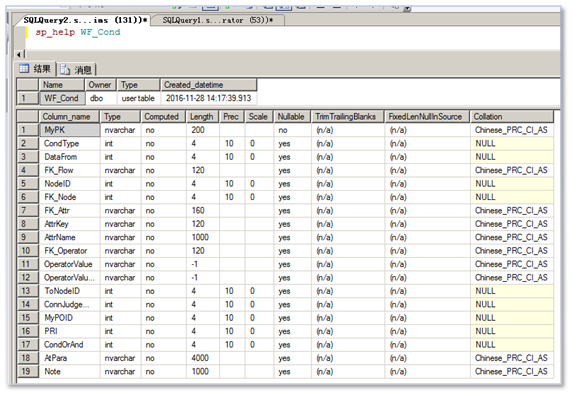Select the Collation column header

point(512,117)
